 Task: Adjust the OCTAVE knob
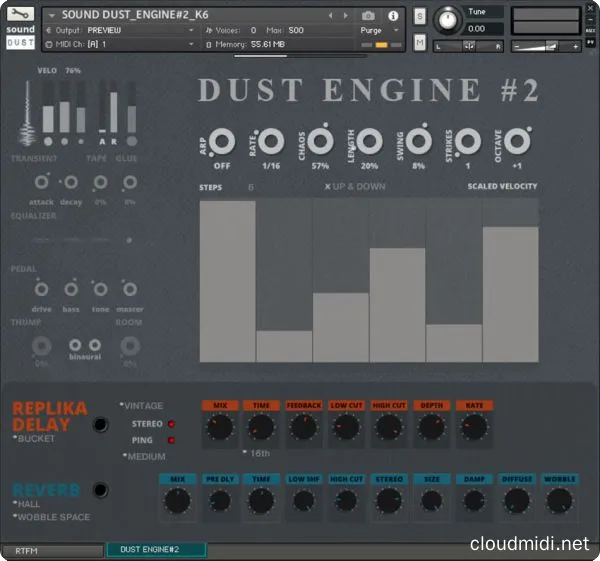(517, 141)
